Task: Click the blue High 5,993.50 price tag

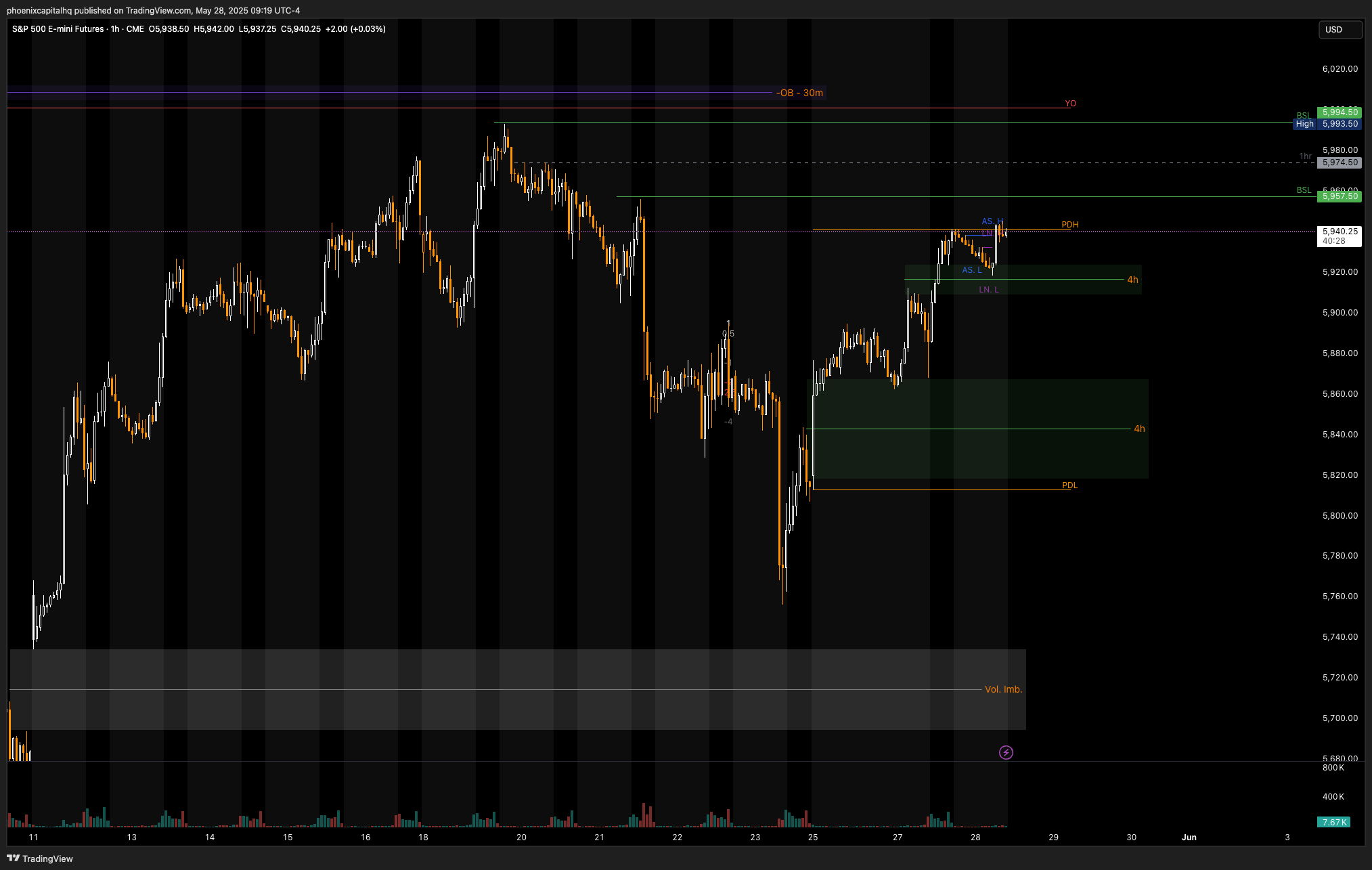Action: pos(1327,124)
